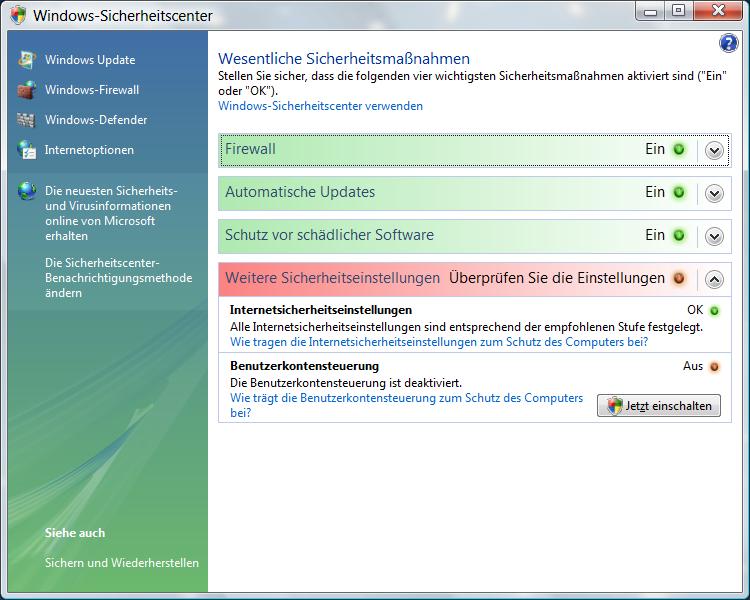Viewport: 750px width, 600px height.
Task: Maximize the Windows-Sicherheitscenter window
Action: pos(678,11)
